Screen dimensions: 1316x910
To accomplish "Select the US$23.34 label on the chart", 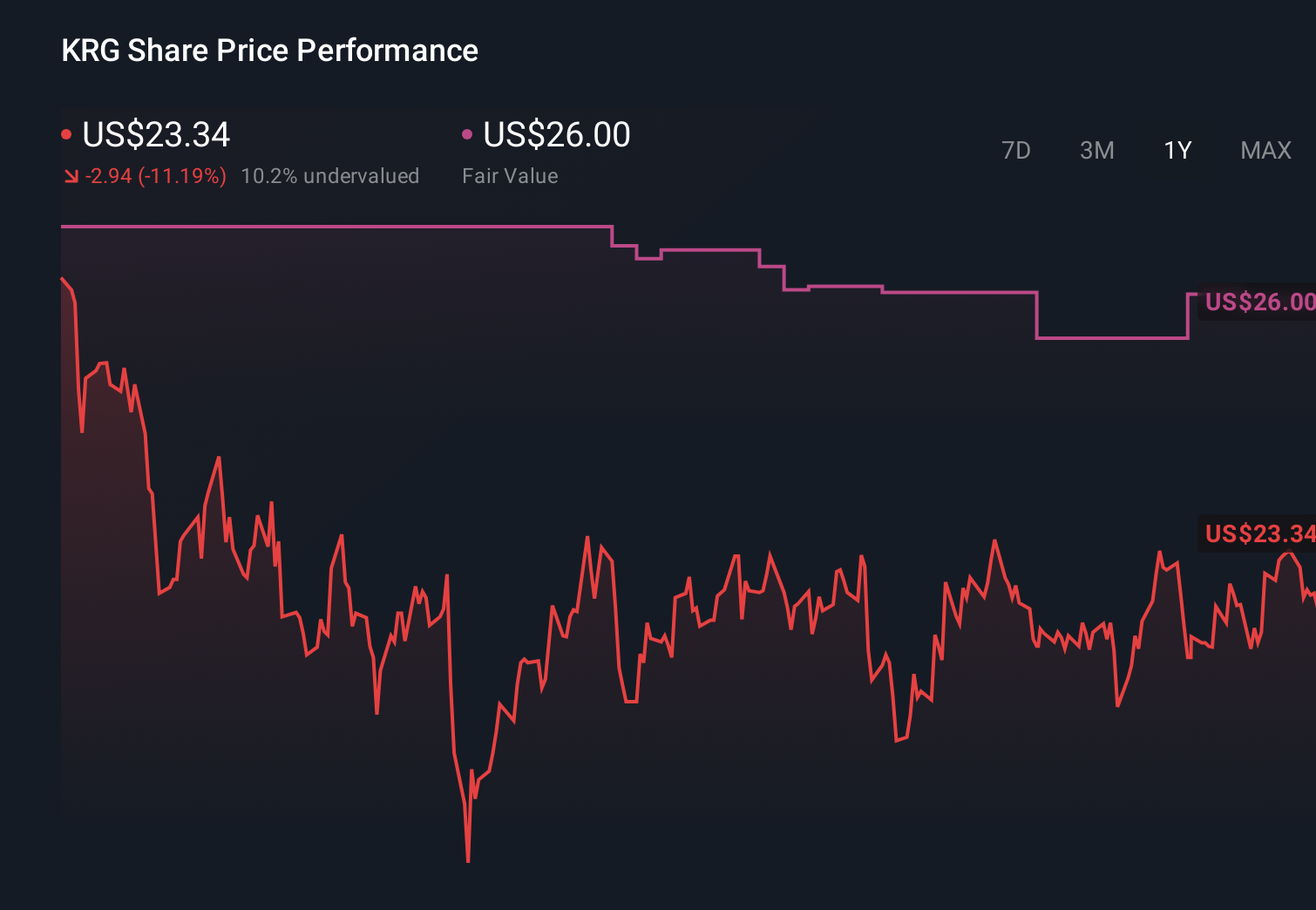I will point(1258,534).
